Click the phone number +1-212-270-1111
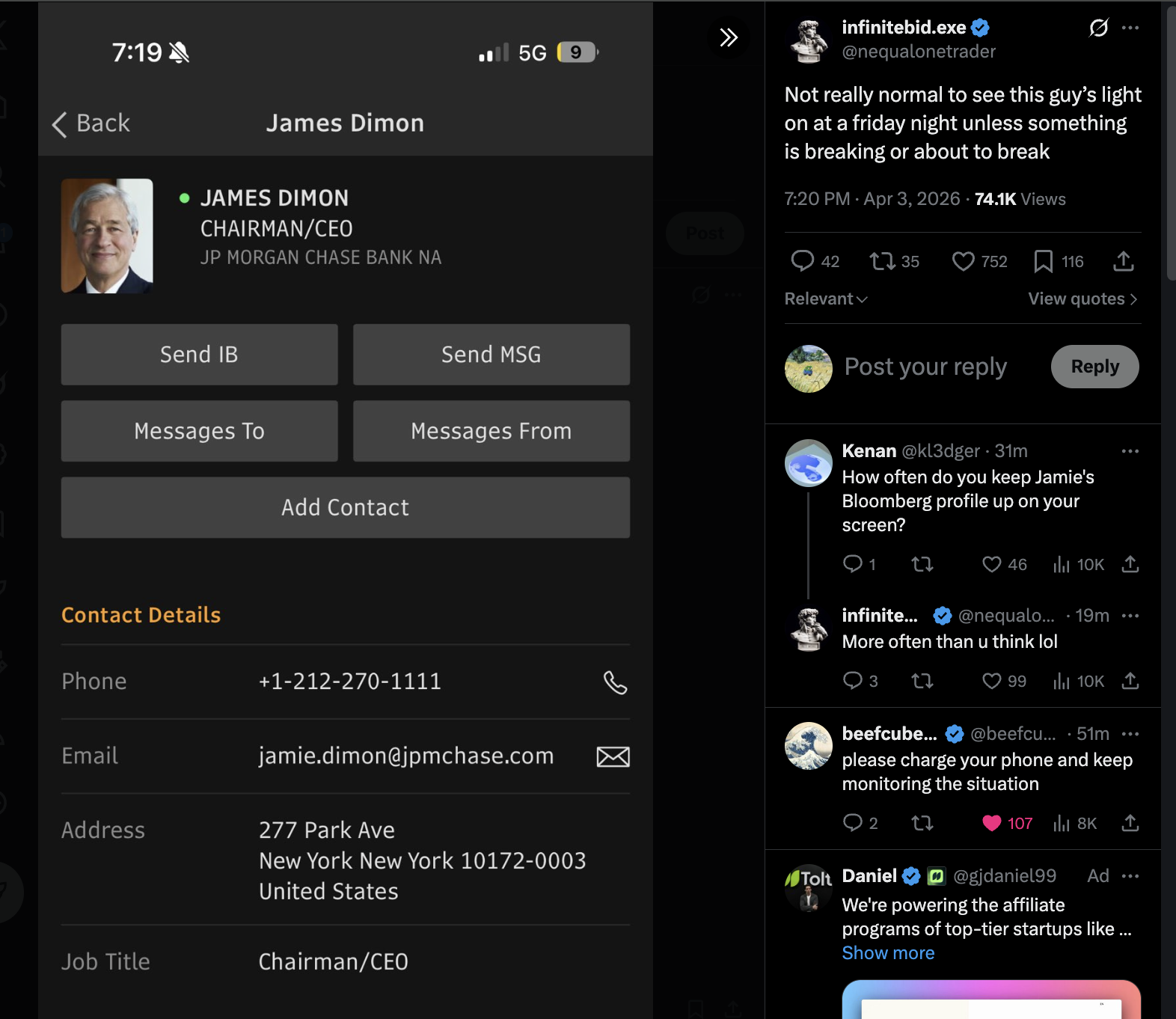This screenshot has height=1019, width=1176. (x=350, y=682)
